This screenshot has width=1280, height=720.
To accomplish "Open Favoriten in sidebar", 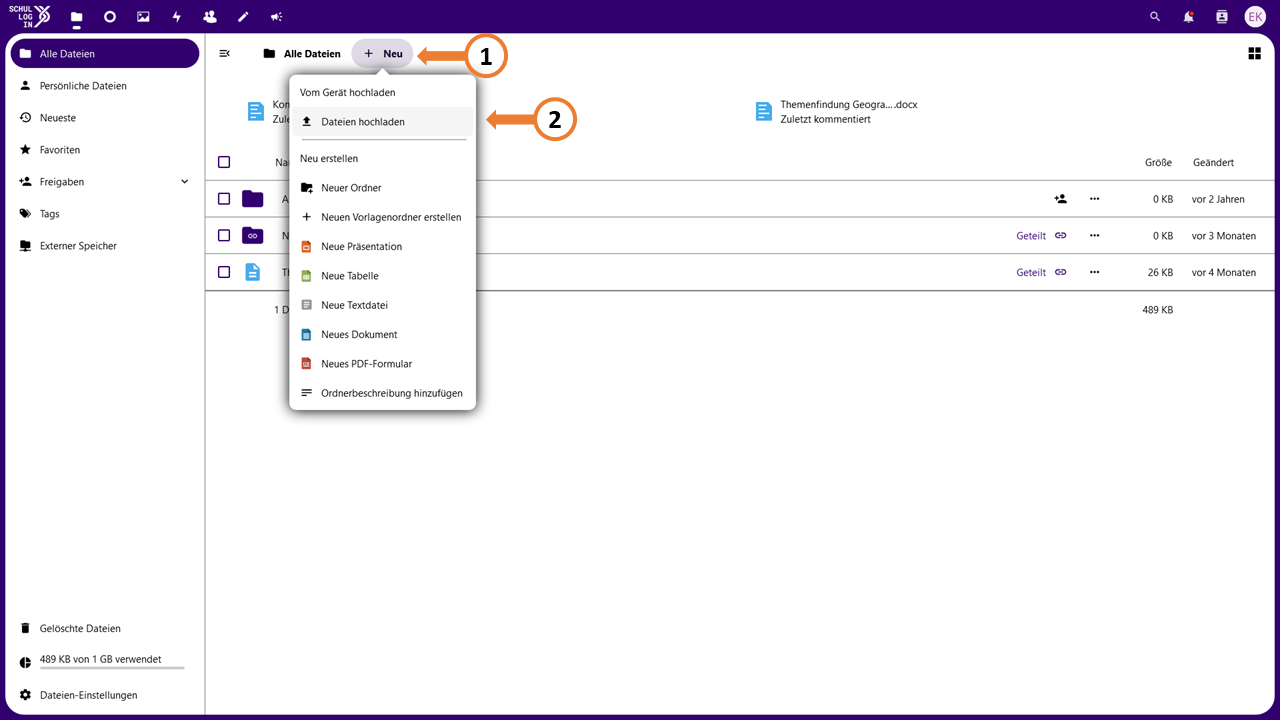I will (105, 150).
